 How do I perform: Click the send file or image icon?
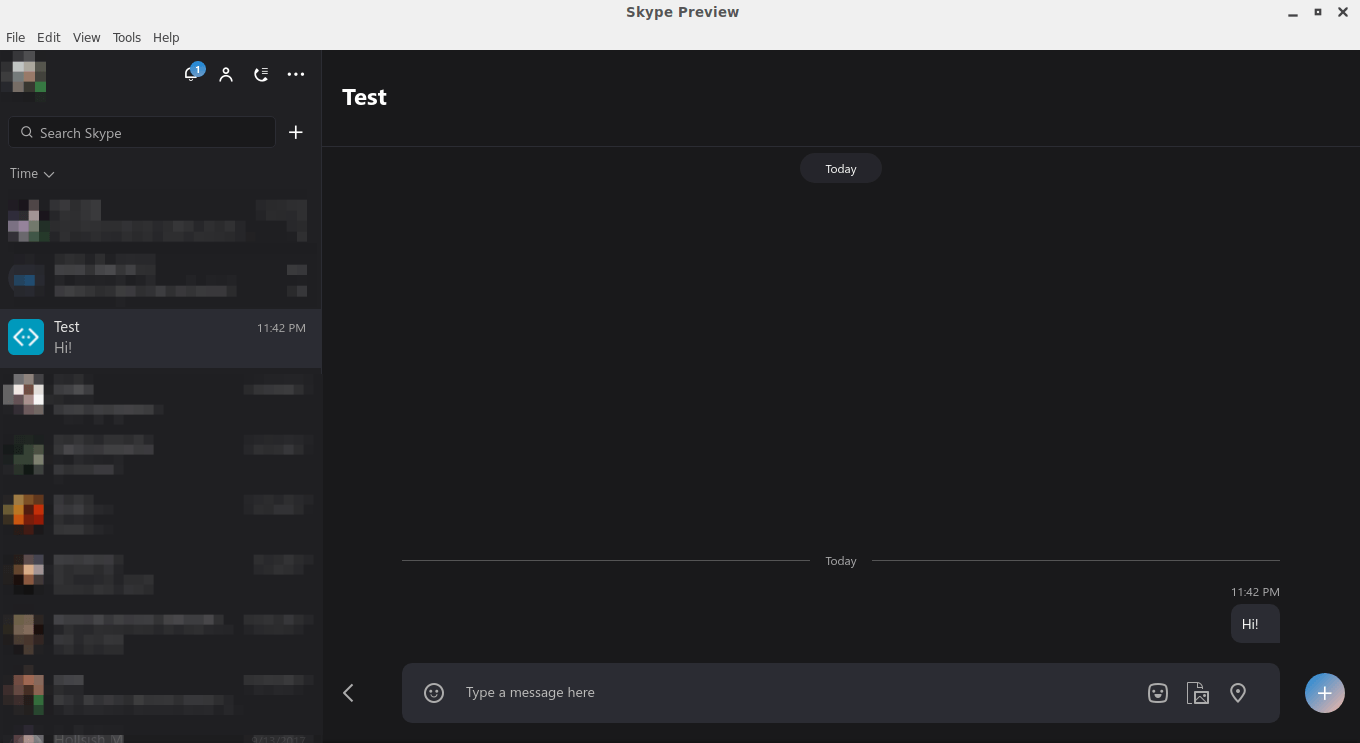[1198, 692]
